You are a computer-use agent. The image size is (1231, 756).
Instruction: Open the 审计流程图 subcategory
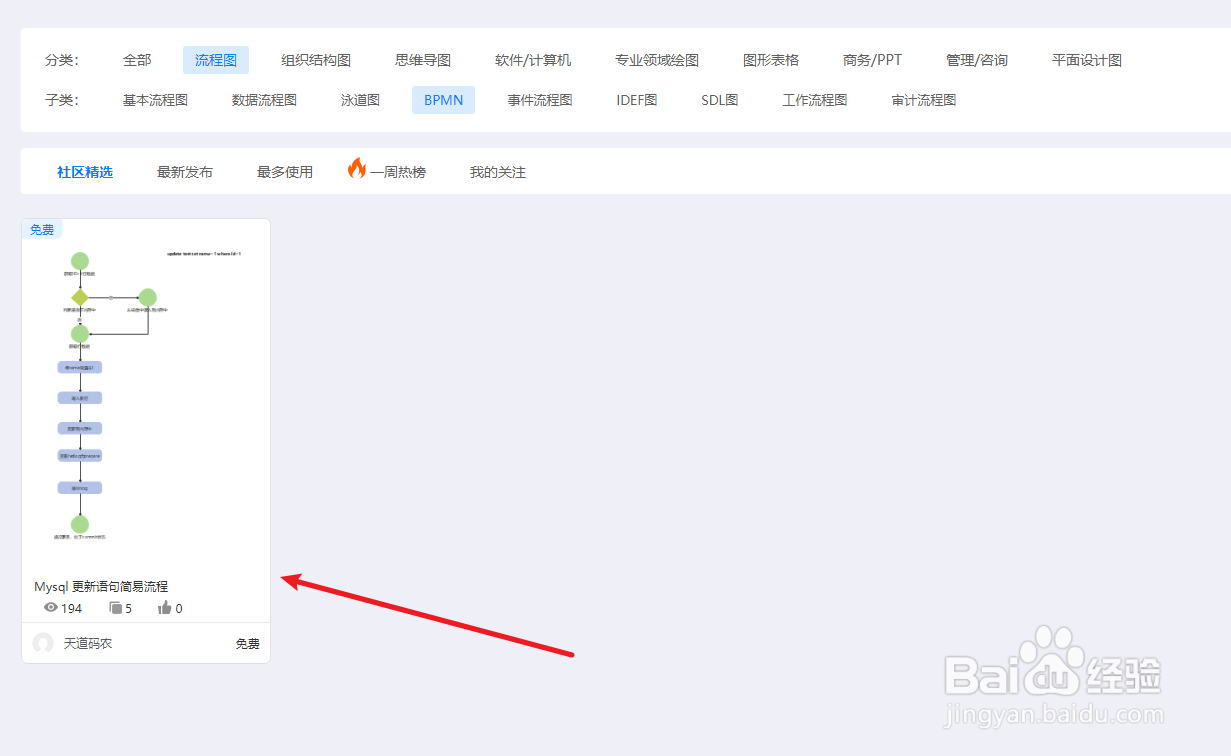(922, 99)
